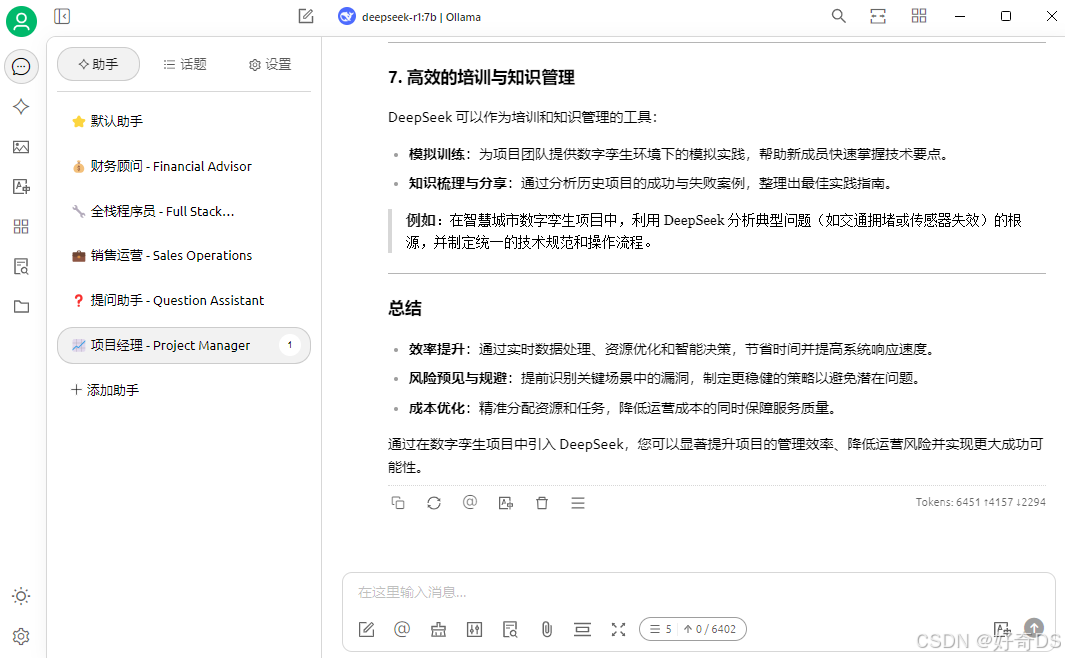The width and height of the screenshot is (1065, 658).
Task: Start new topic from input toolbar pencil icon
Action: pyautogui.click(x=366, y=629)
